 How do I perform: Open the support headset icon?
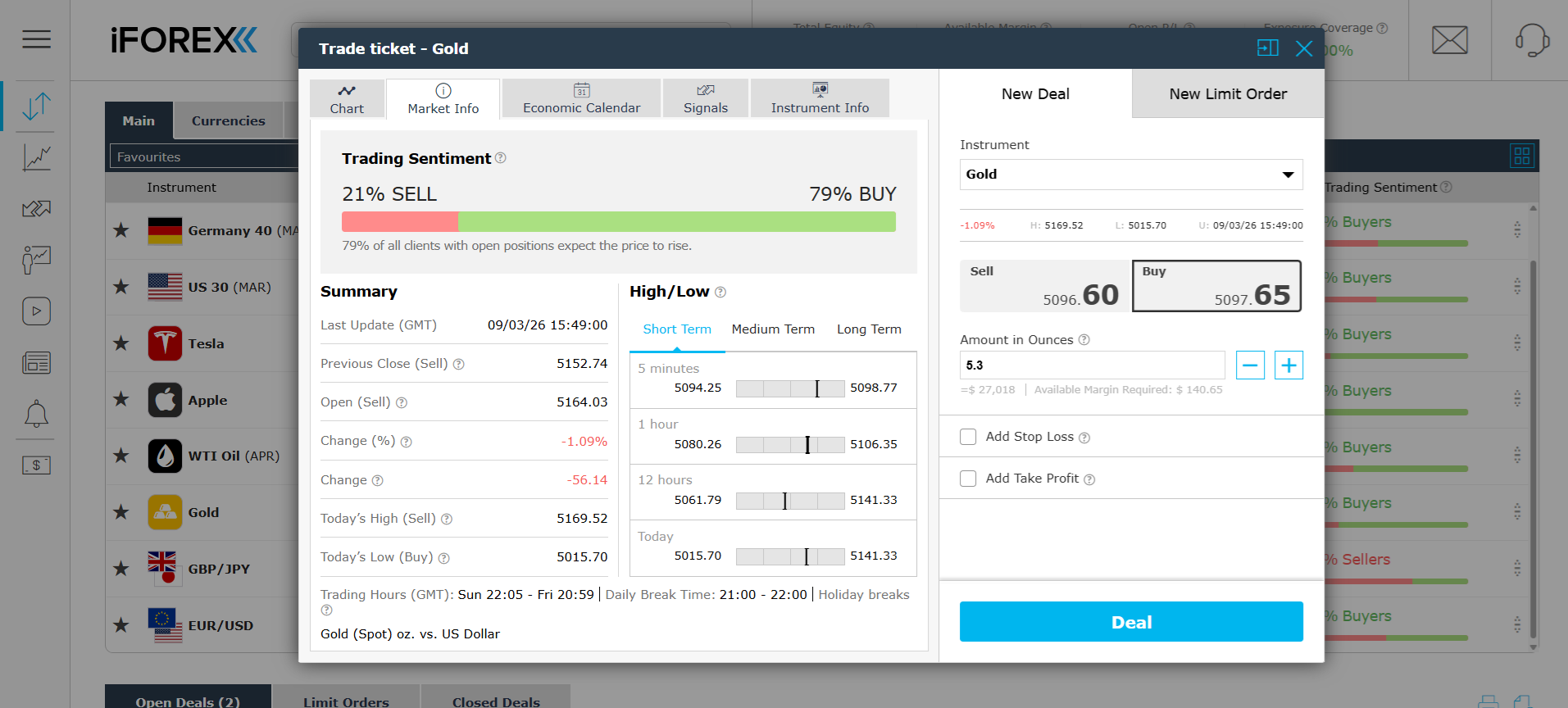pos(1532,39)
